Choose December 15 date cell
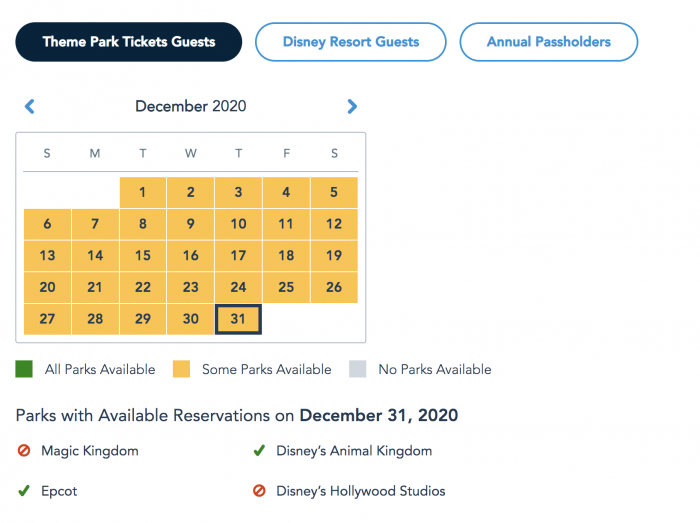Screen dimensions: 700x523 pyautogui.click(x=143, y=256)
